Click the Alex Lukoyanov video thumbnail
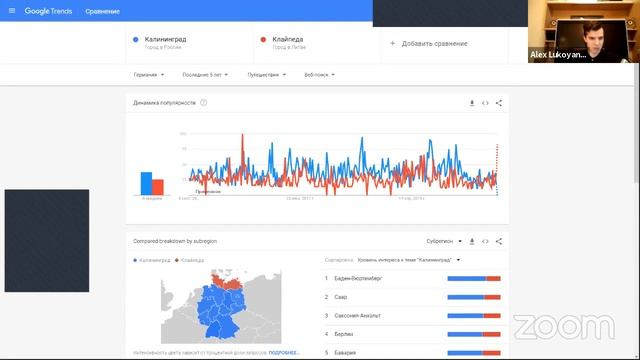 point(584,31)
